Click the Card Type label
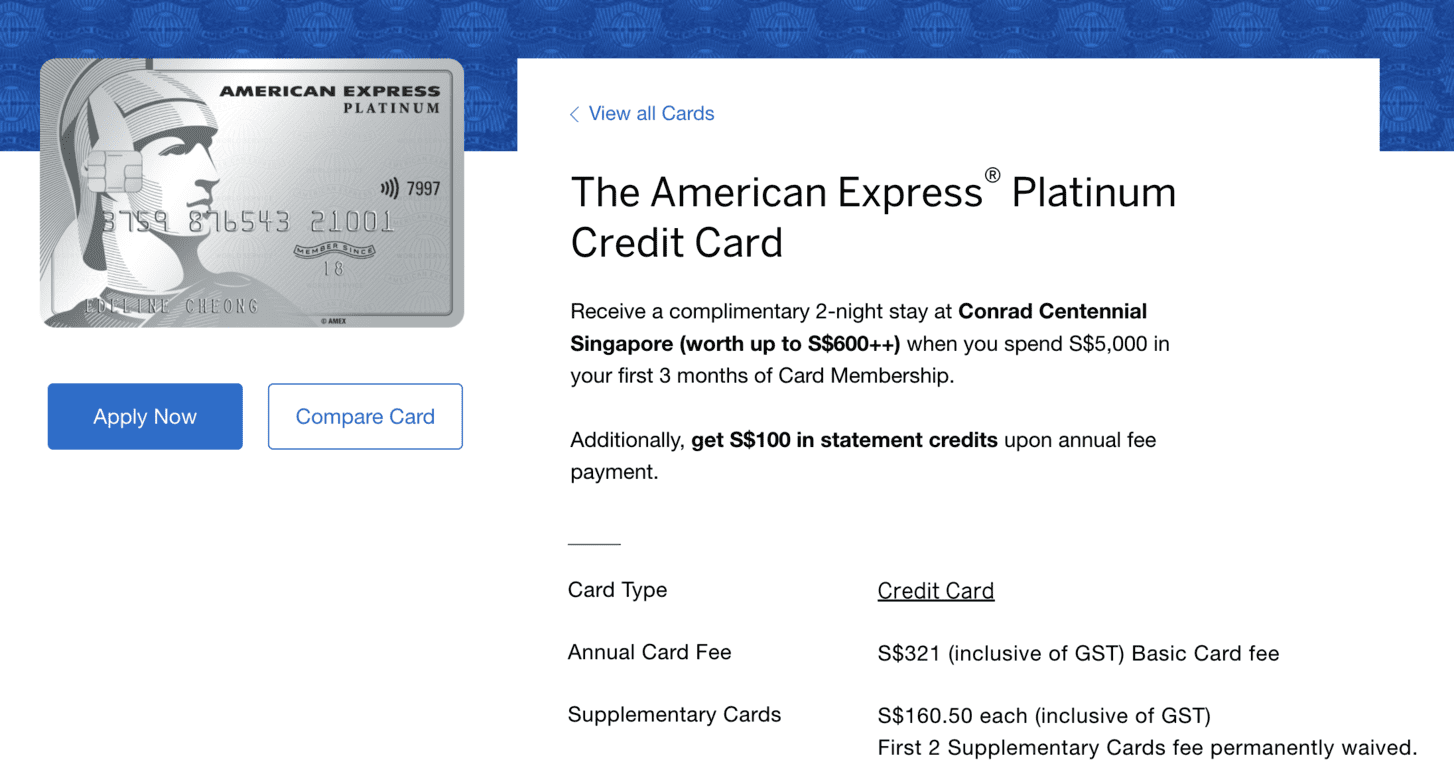The image size is (1454, 768). (x=617, y=590)
